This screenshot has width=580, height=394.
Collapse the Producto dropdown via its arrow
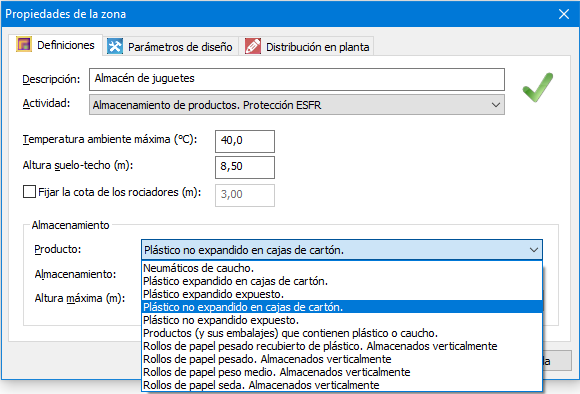(534, 250)
